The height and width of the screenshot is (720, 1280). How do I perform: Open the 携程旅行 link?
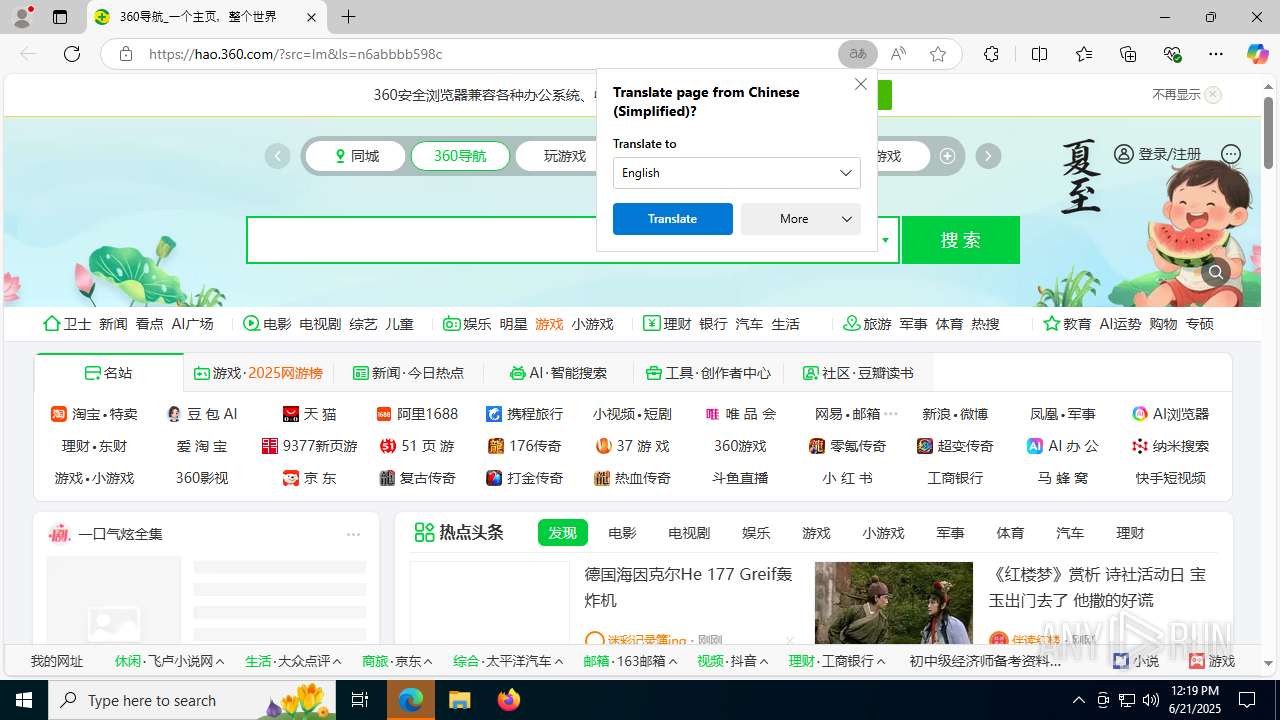(524, 414)
